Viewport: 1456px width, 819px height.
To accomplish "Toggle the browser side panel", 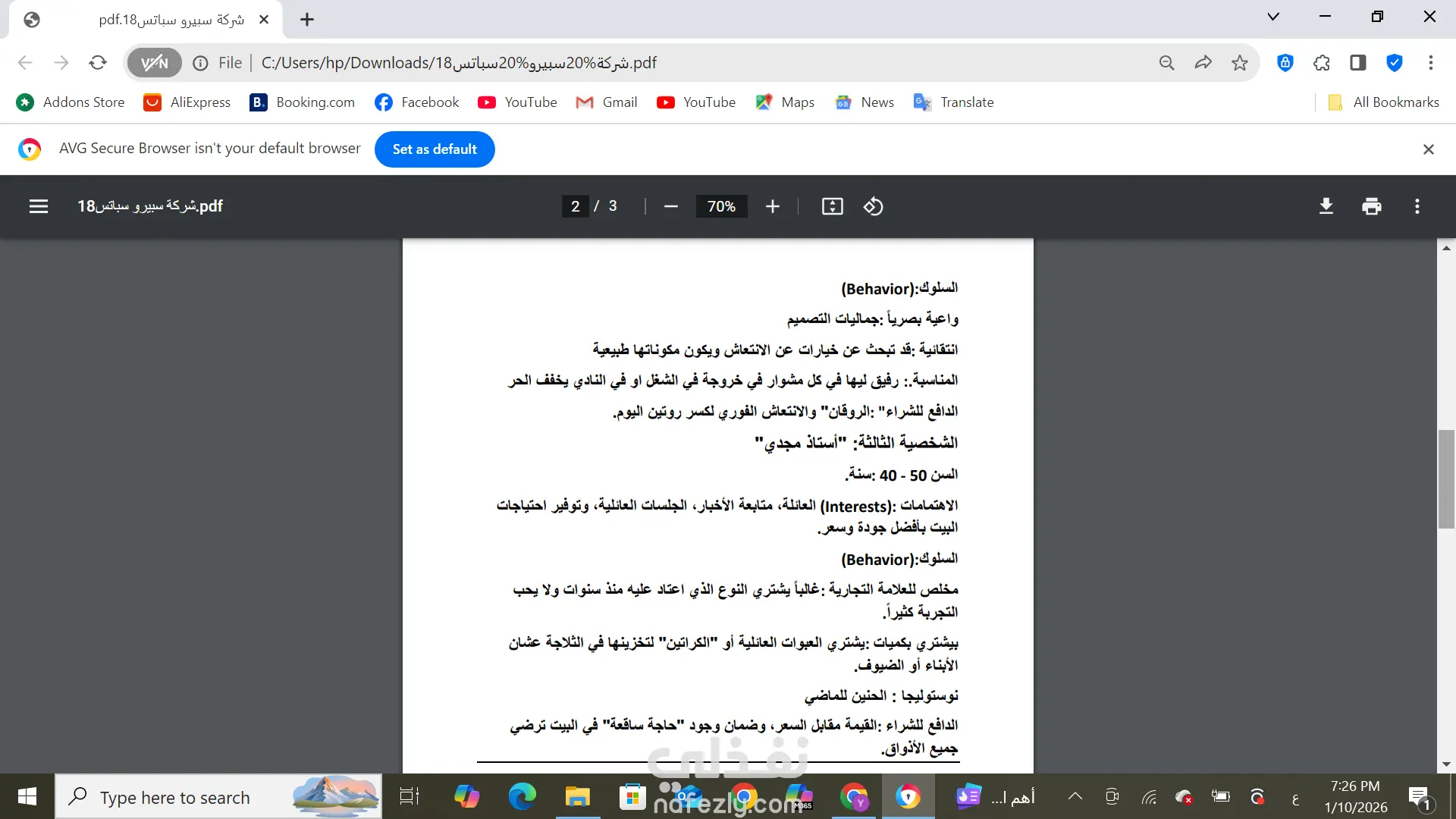I will 1357,63.
